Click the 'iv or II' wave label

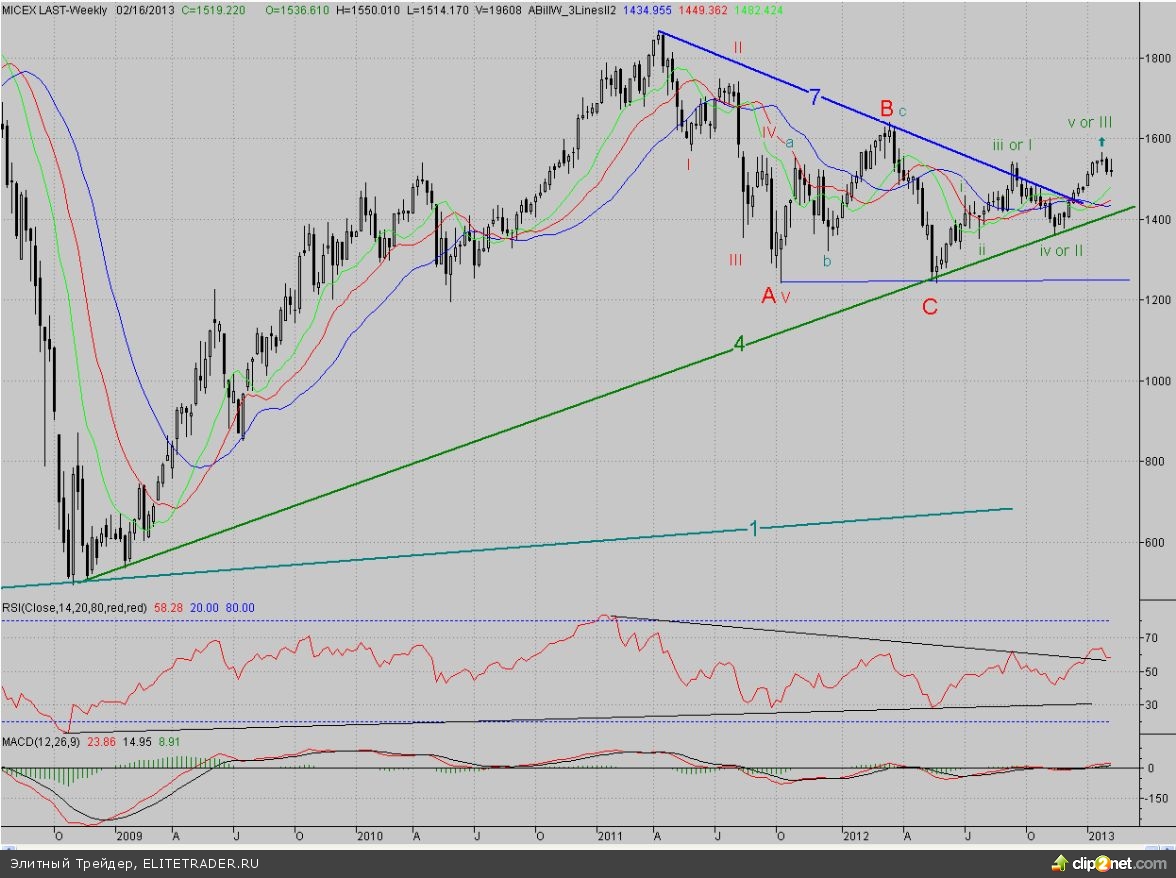[x=1060, y=250]
